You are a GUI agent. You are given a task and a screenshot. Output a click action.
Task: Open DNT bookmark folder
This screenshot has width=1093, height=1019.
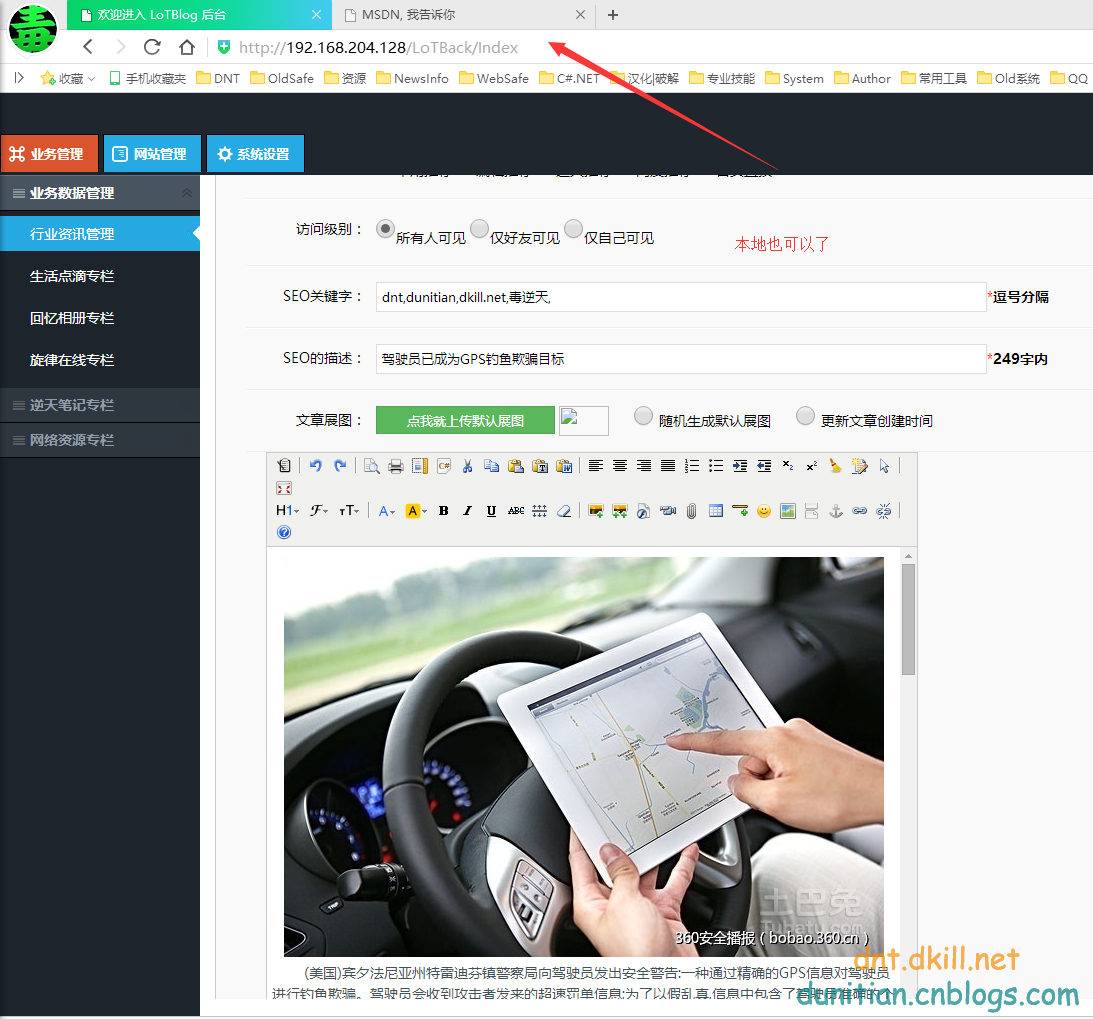pyautogui.click(x=218, y=78)
